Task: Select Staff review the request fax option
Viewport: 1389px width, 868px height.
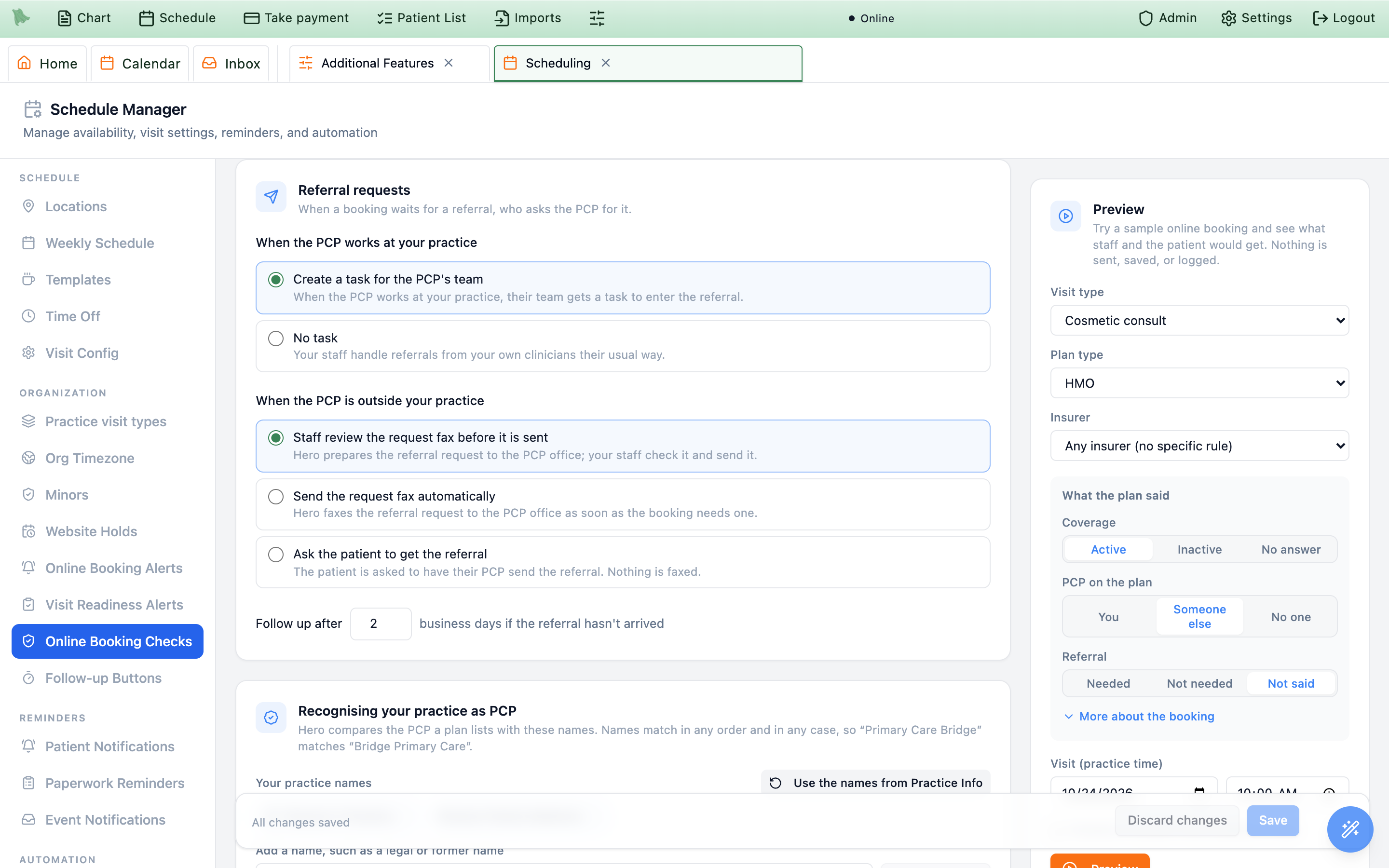Action: 623,446
